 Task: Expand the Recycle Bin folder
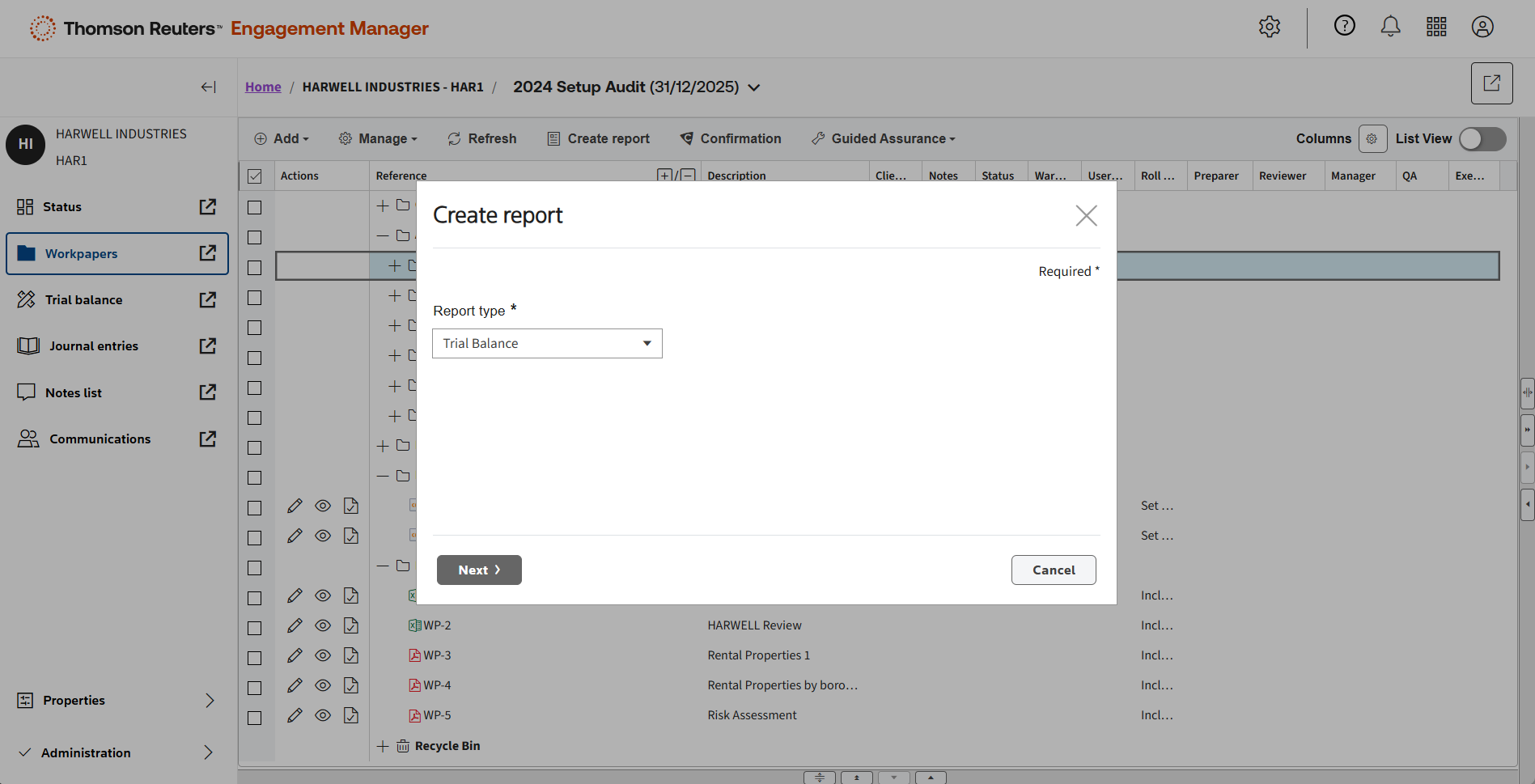383,746
